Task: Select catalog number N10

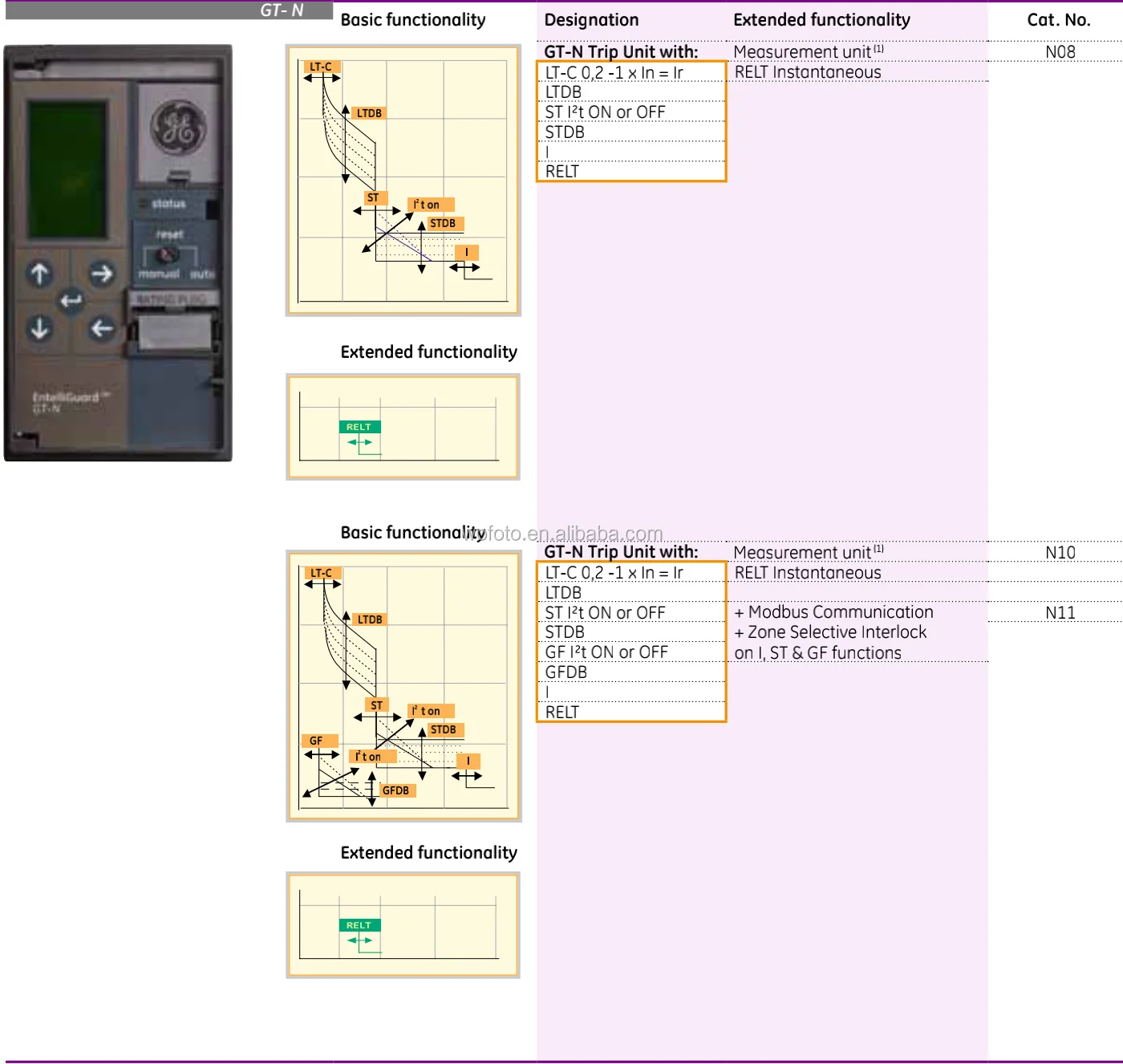Action: (x=1060, y=553)
